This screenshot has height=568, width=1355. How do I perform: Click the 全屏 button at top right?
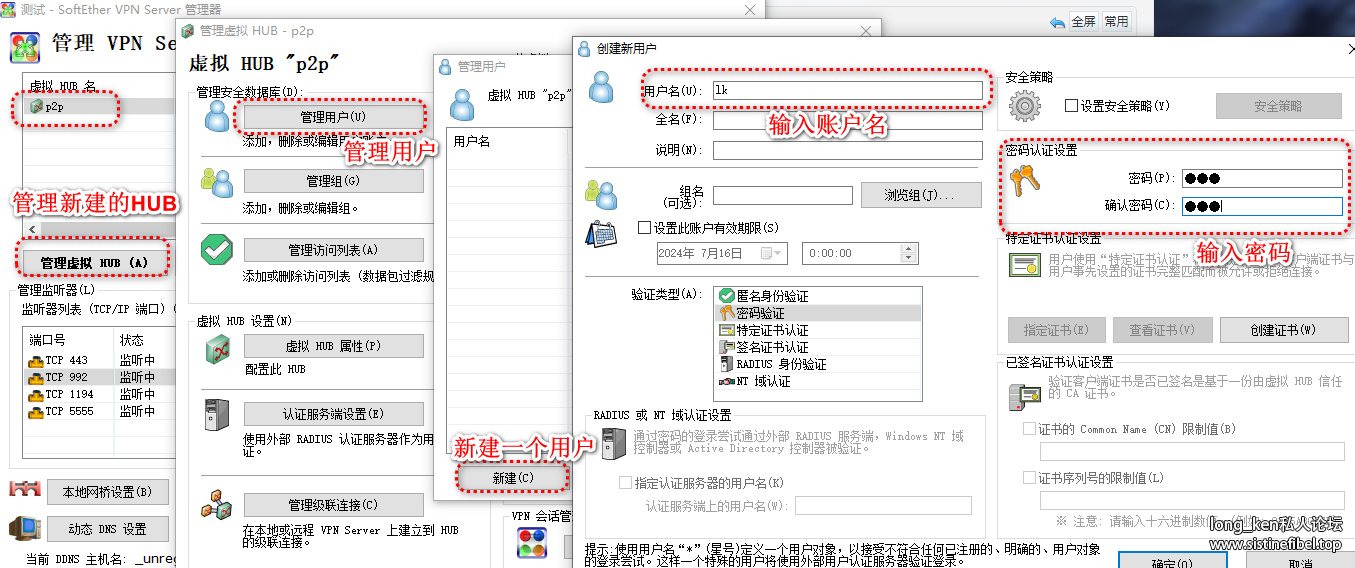(1084, 21)
